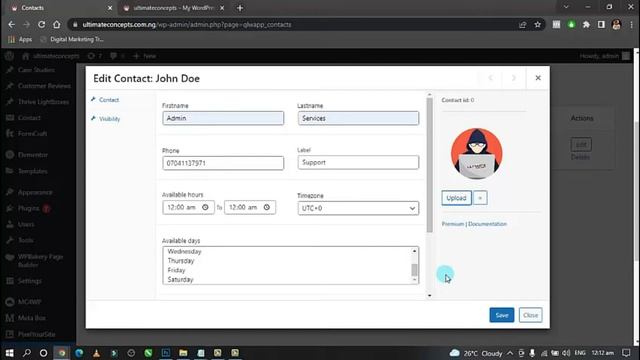Screen dimensions: 640x360
Task: Select Wednesday in Available days list
Action: coord(184,251)
